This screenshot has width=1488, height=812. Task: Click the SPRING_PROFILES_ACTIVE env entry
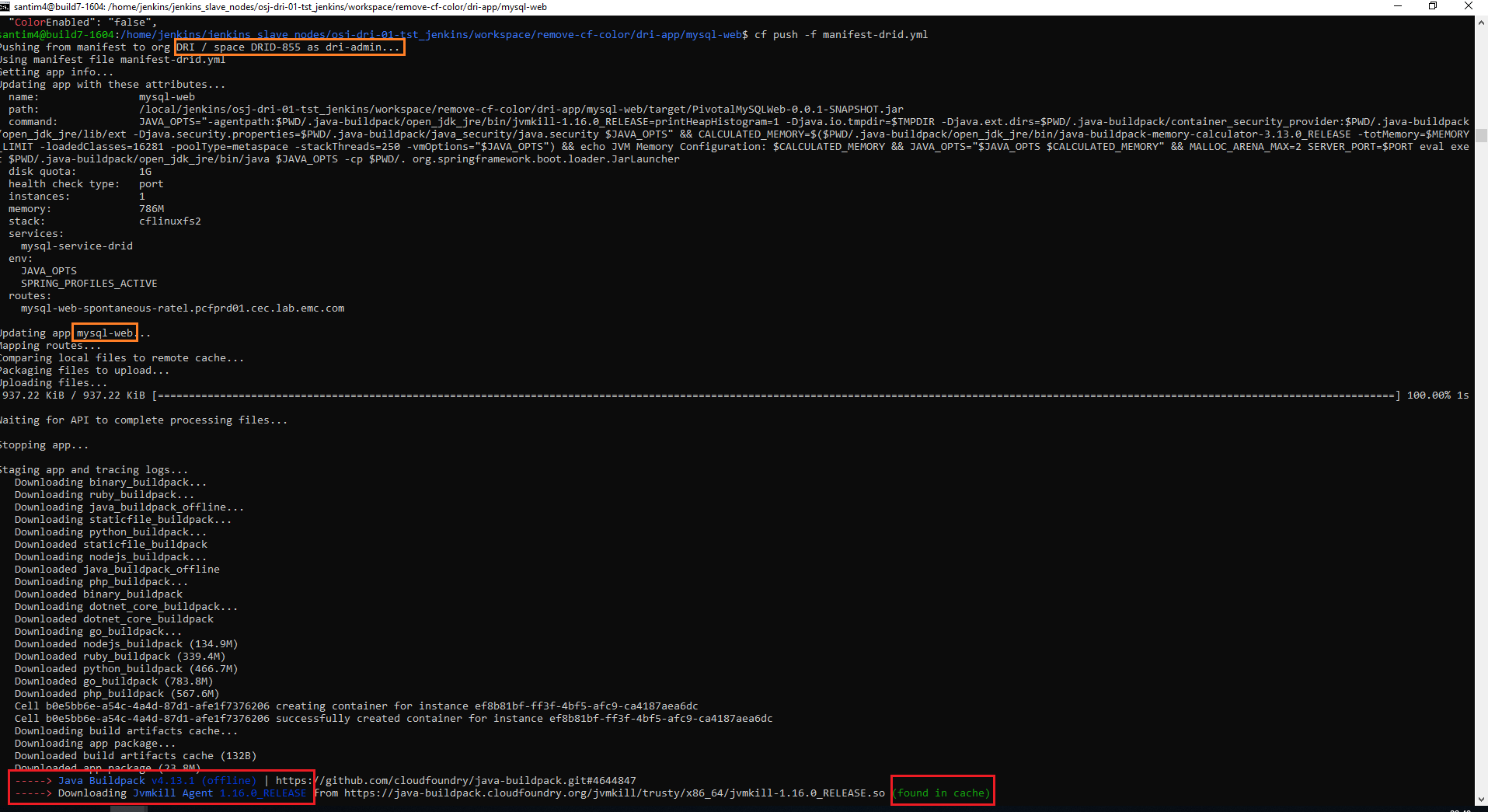coord(89,284)
